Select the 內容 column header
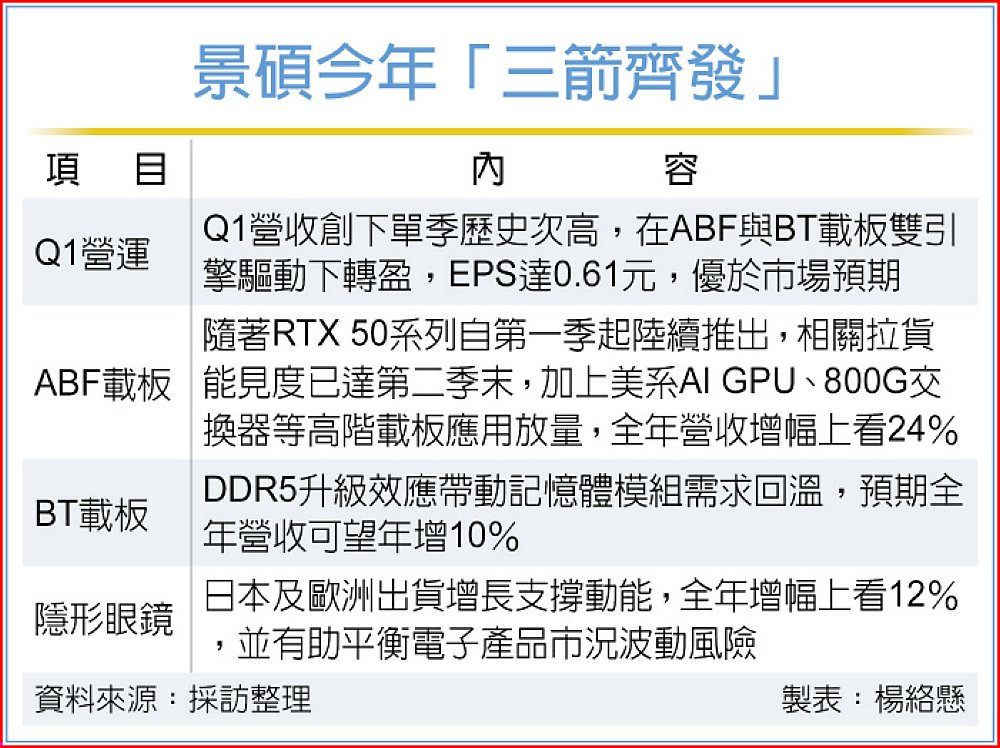The width and height of the screenshot is (1000, 748). (x=585, y=170)
